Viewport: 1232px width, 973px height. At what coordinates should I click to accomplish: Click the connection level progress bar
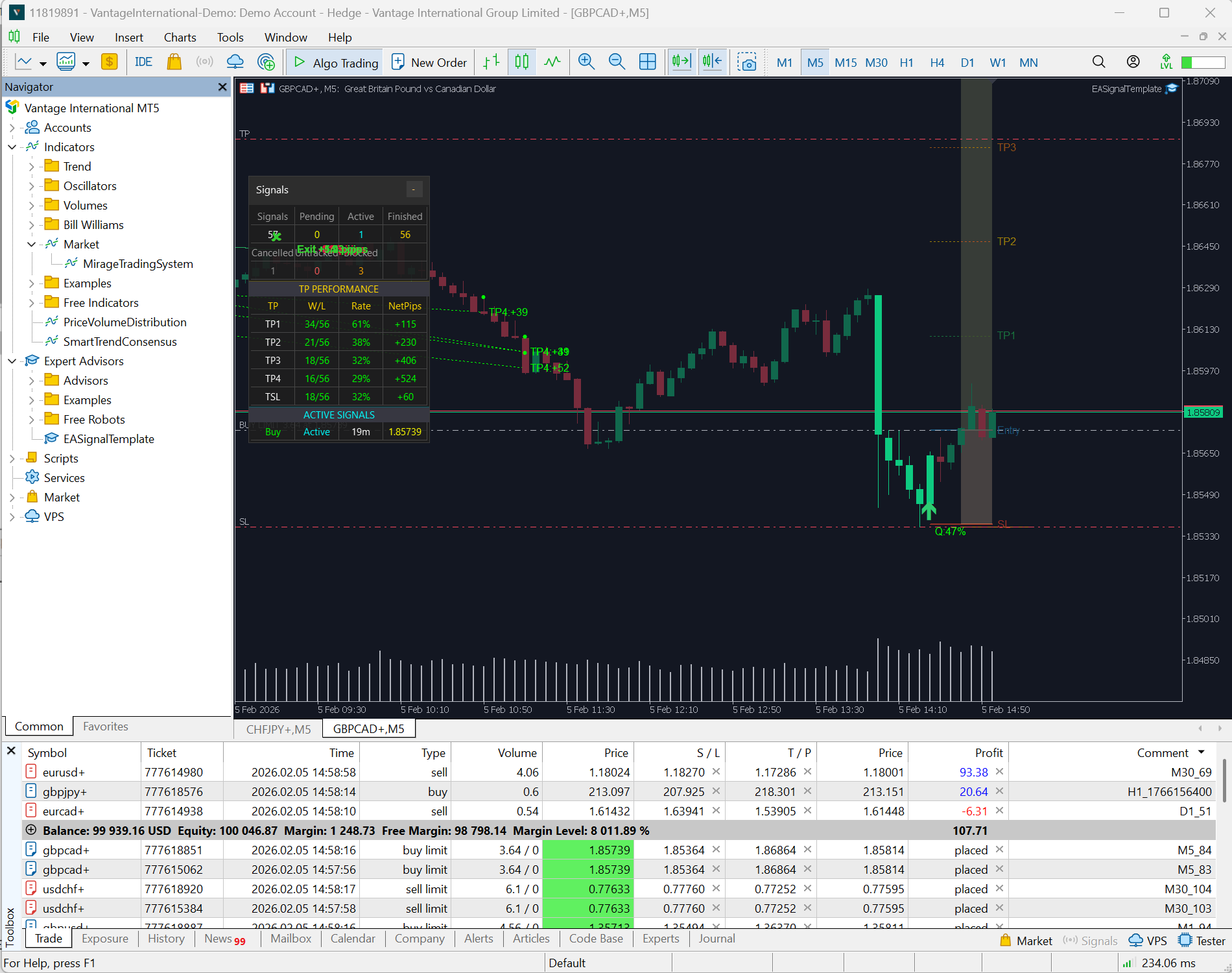click(x=1203, y=62)
